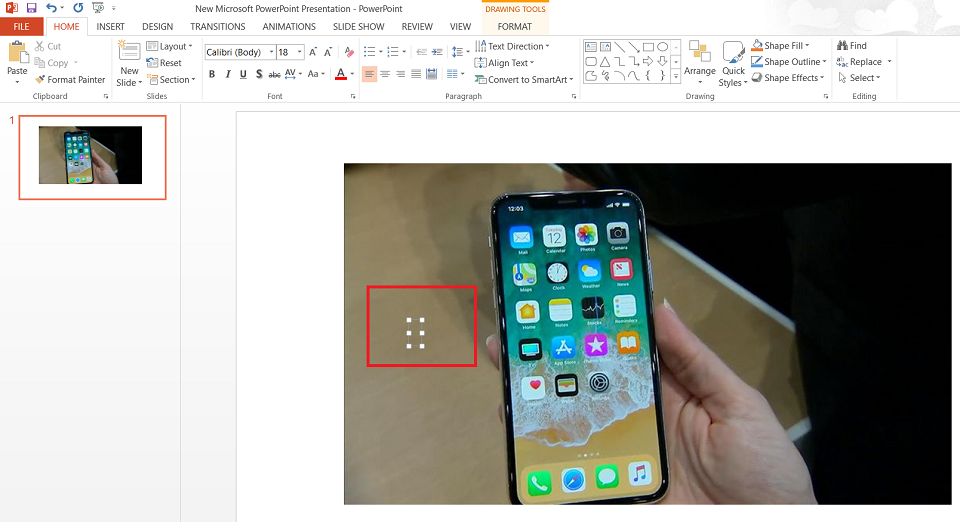Click the Numbering list icon

click(x=392, y=52)
